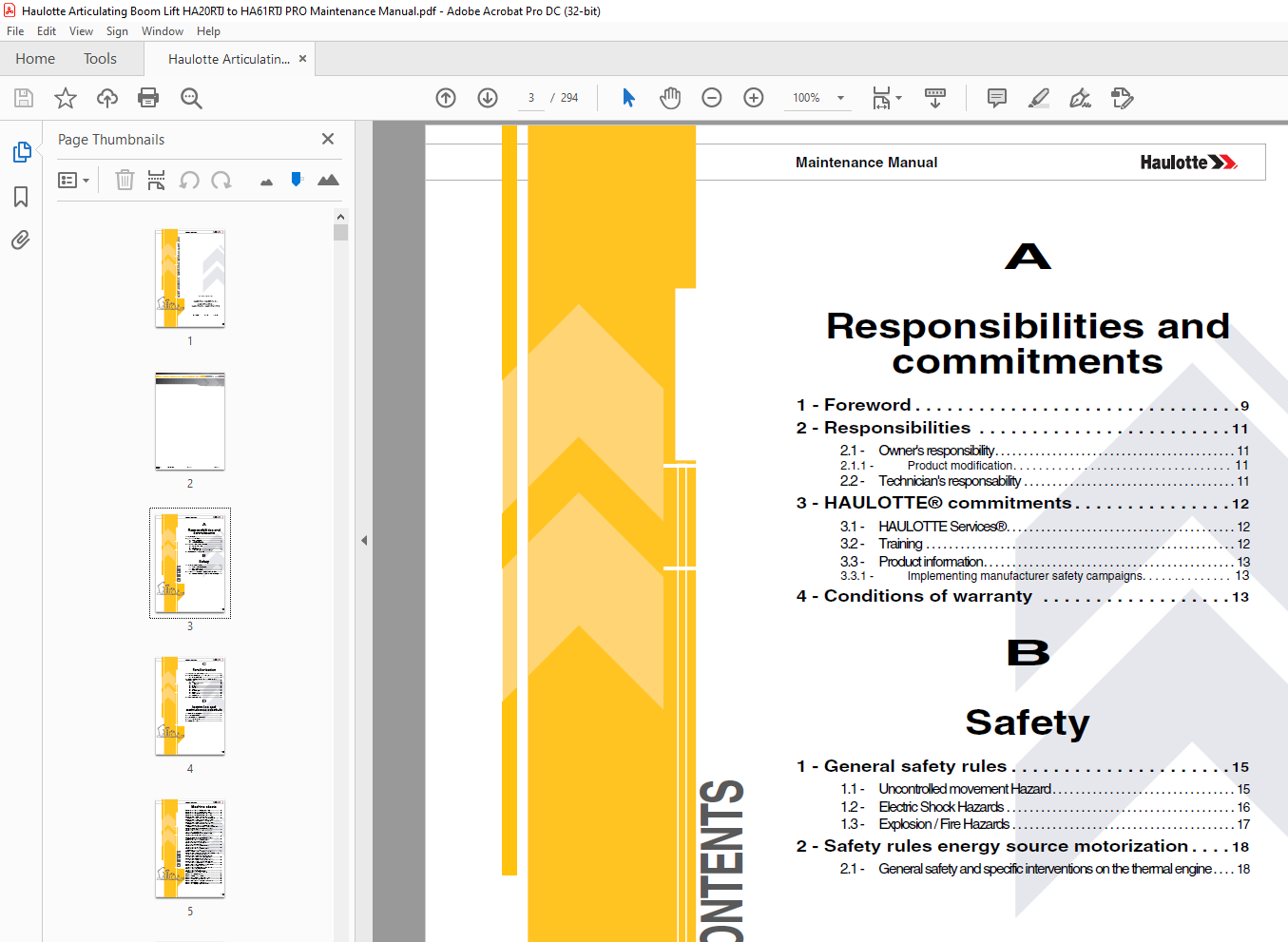Show the Page Thumbnails sidebar icon
This screenshot has width=1288, height=942.
(x=21, y=152)
